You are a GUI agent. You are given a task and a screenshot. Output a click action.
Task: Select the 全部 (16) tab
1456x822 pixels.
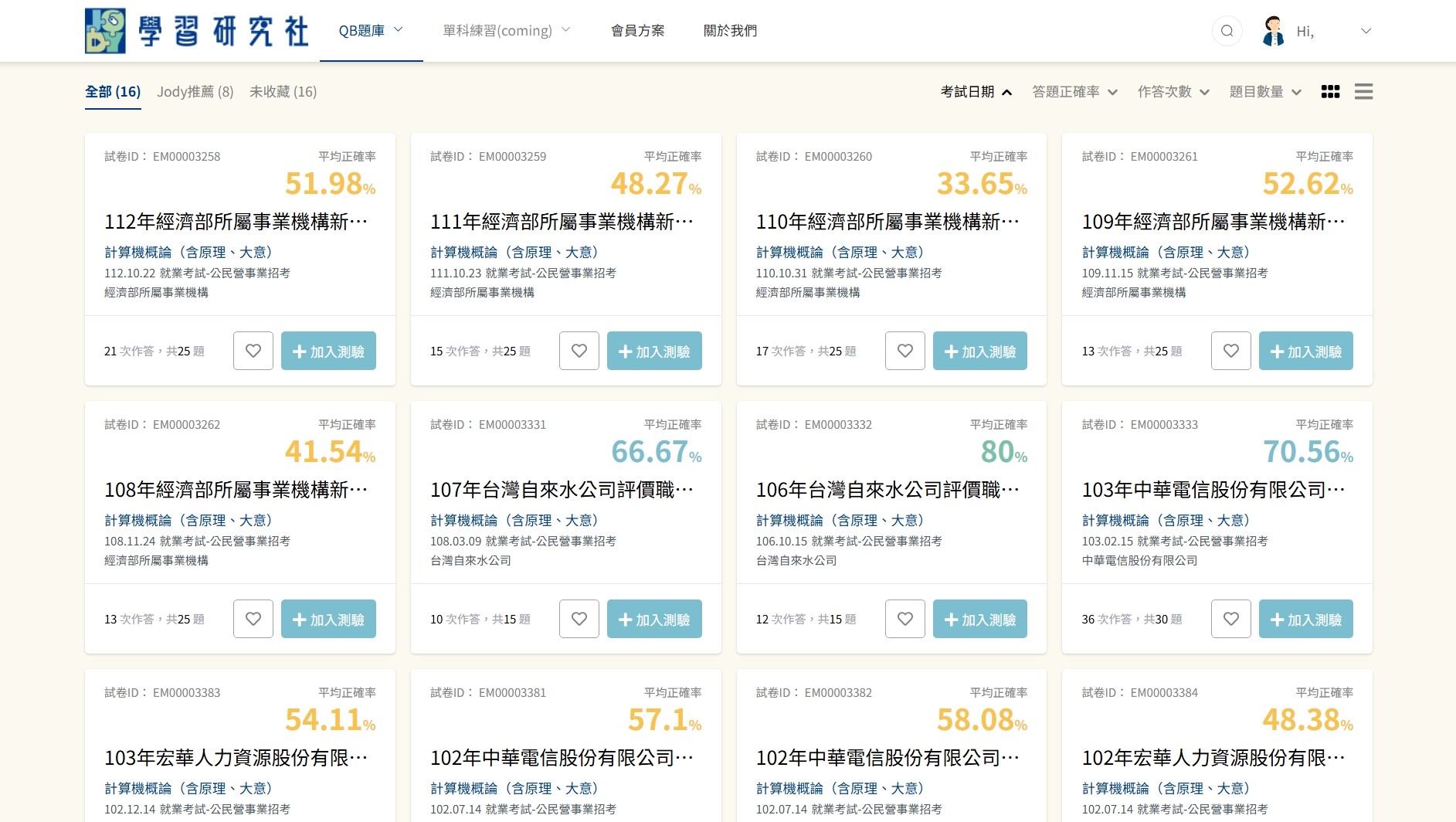click(113, 92)
